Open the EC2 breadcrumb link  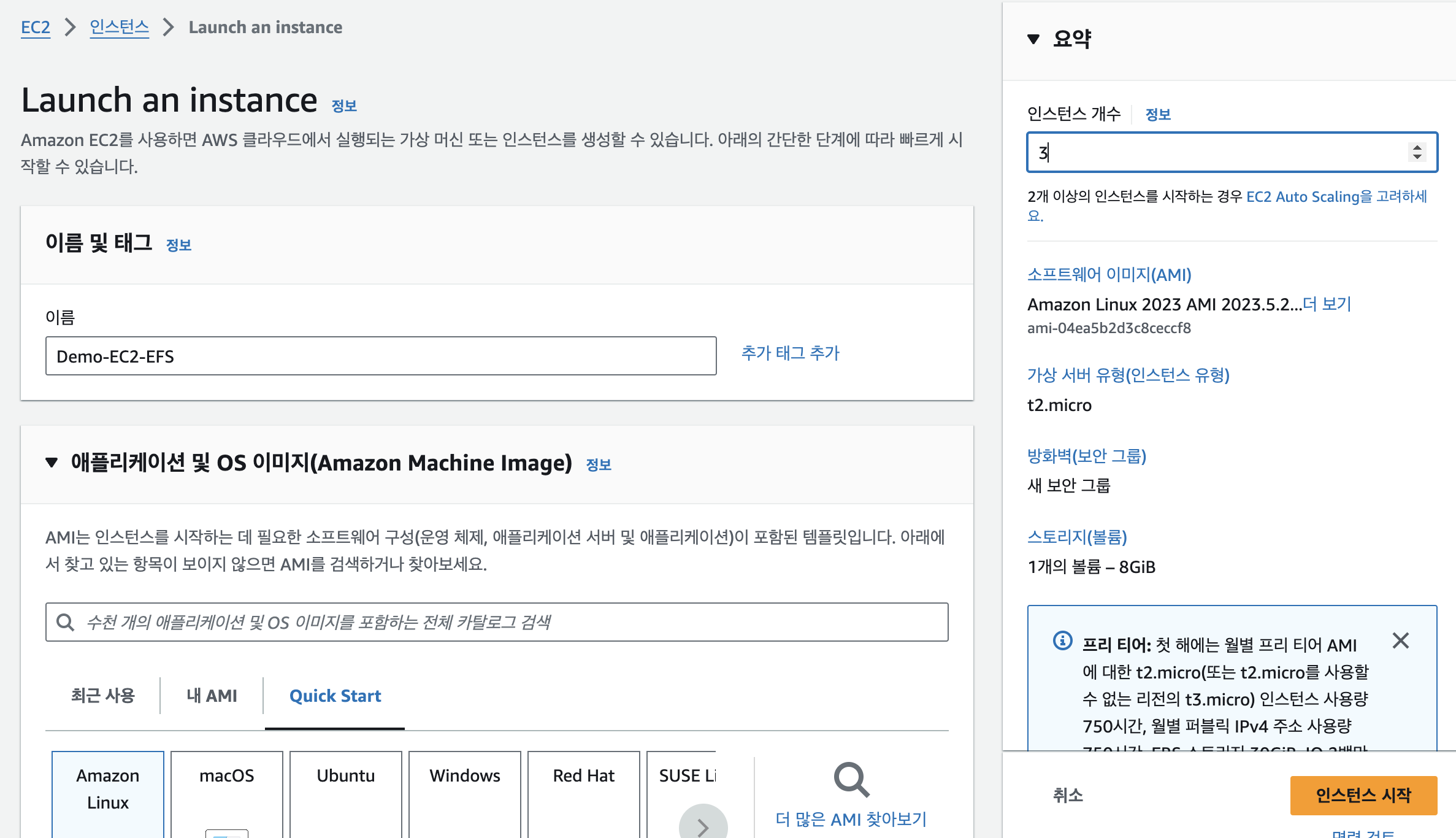[36, 27]
